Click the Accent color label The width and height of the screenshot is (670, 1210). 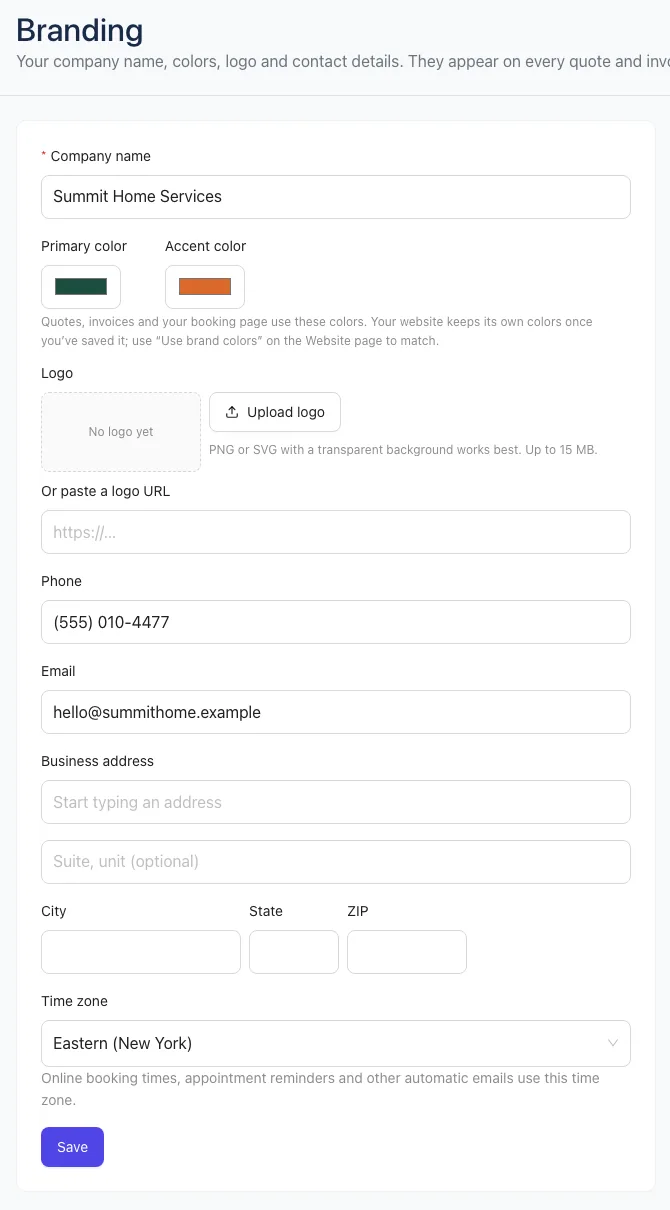point(205,246)
